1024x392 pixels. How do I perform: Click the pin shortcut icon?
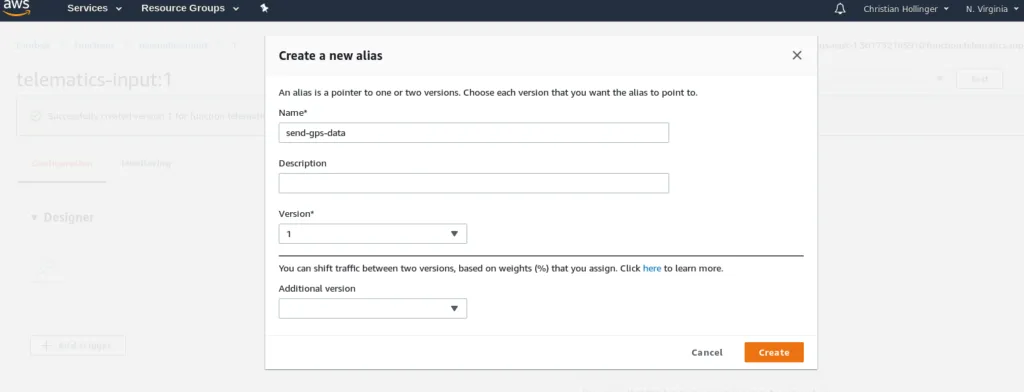(x=264, y=8)
